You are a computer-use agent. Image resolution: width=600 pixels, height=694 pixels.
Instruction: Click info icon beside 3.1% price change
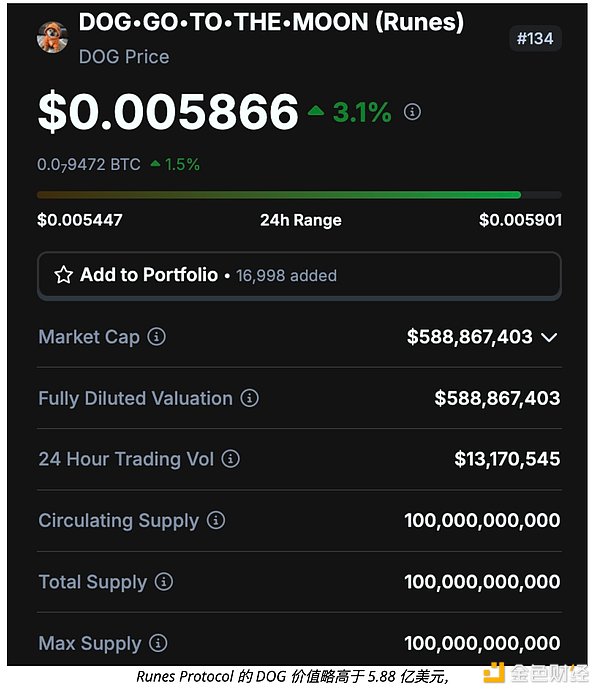tap(412, 112)
